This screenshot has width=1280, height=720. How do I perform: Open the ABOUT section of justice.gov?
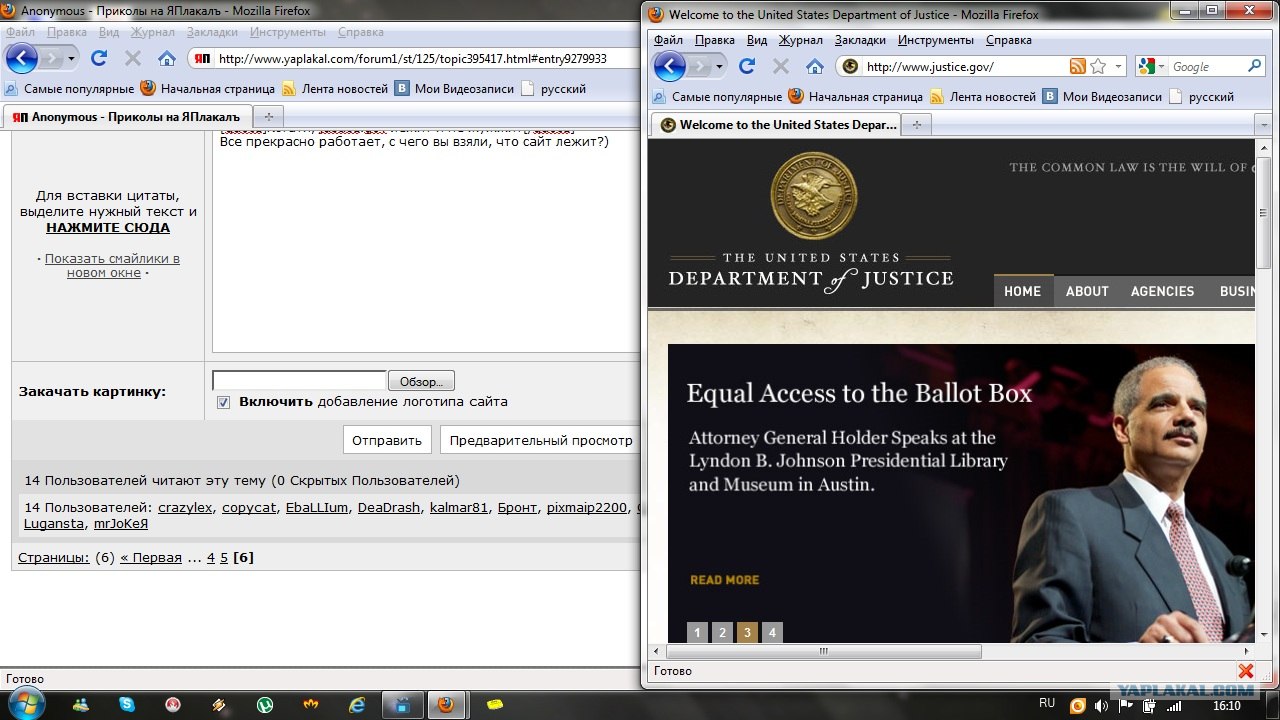pos(1087,291)
